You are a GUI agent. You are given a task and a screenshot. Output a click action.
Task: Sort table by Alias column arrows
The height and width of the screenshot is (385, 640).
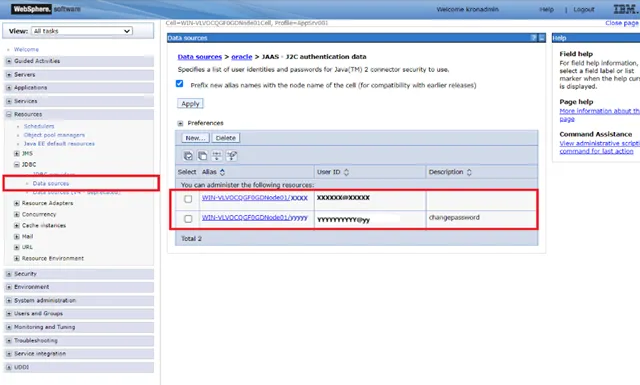click(x=222, y=172)
